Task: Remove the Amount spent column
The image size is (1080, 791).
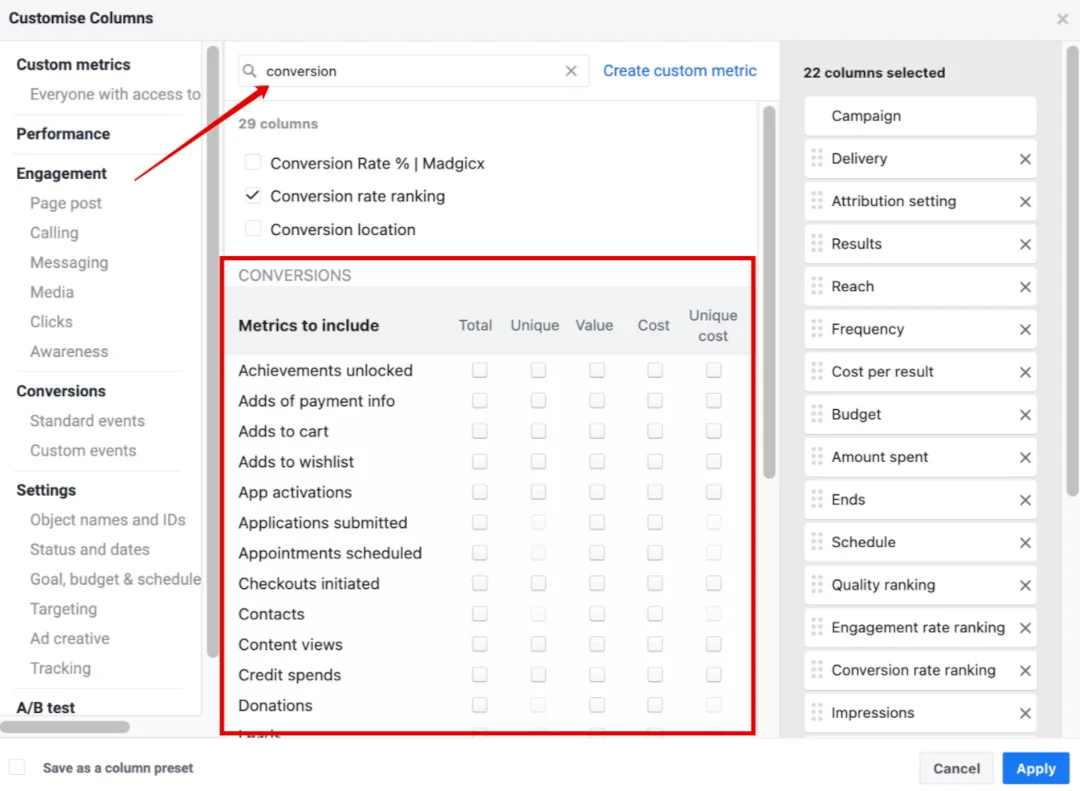Action: tap(1025, 458)
